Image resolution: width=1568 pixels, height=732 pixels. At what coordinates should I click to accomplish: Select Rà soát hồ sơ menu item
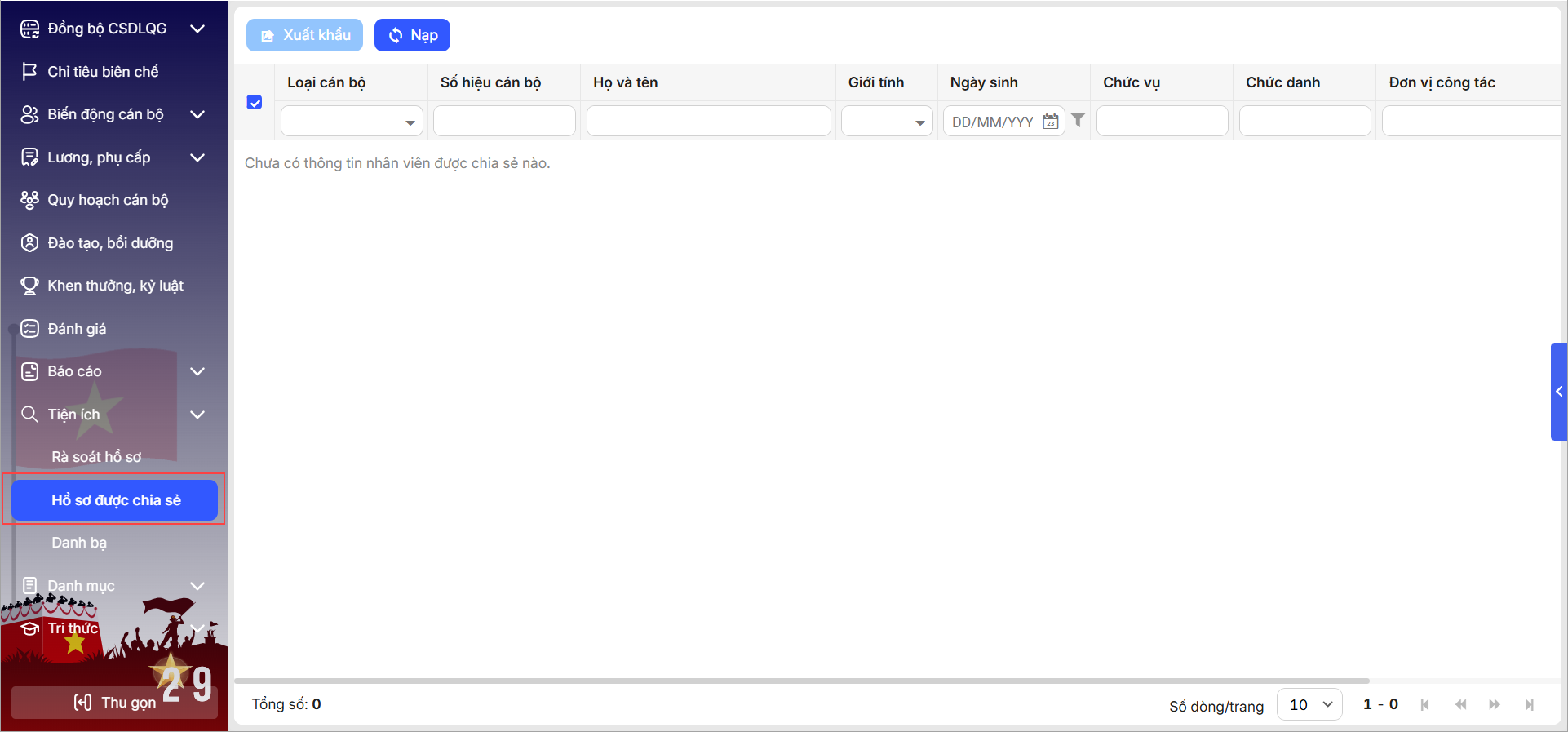(96, 457)
